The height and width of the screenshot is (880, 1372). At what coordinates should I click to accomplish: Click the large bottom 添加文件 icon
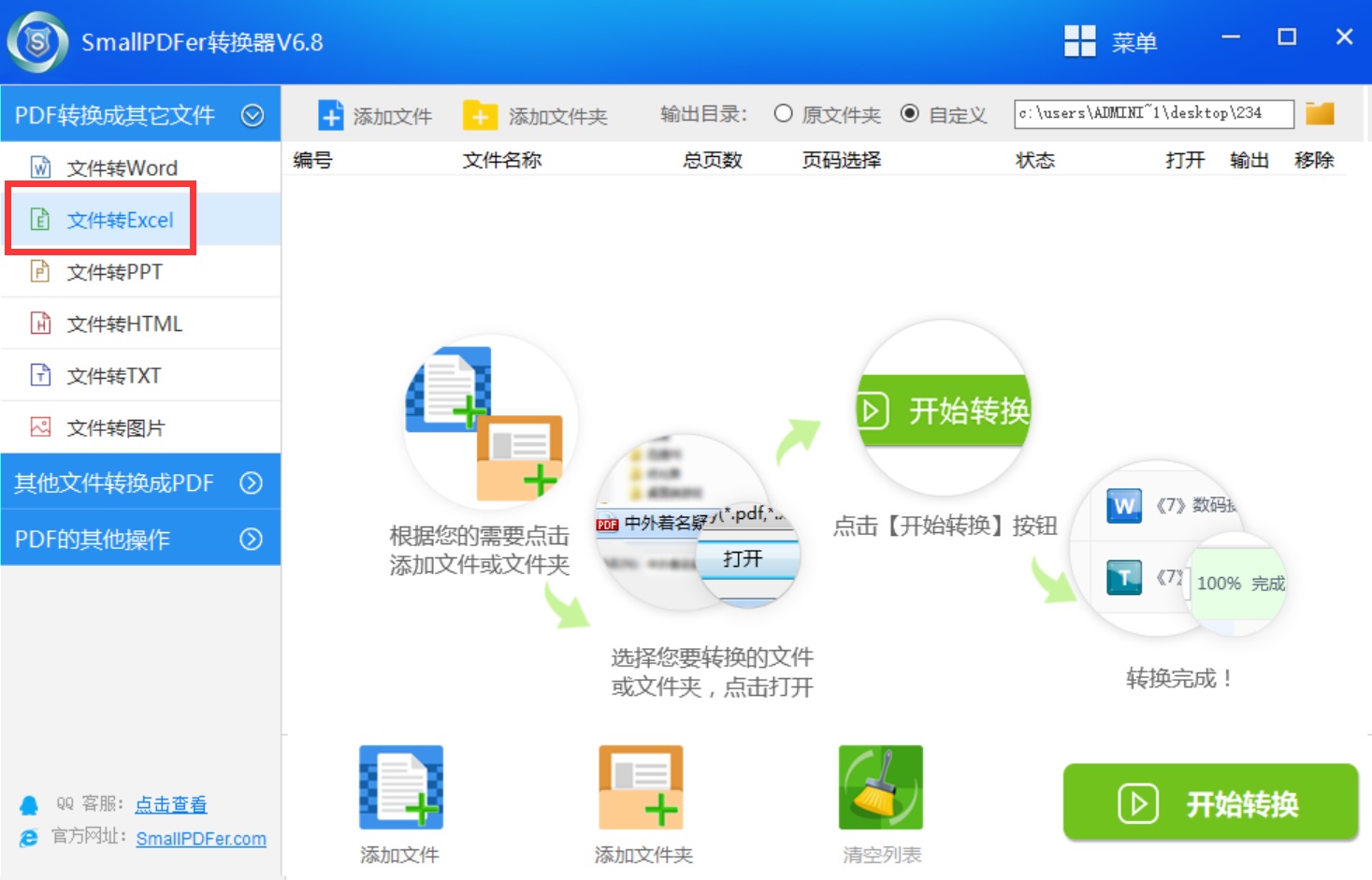(x=401, y=787)
